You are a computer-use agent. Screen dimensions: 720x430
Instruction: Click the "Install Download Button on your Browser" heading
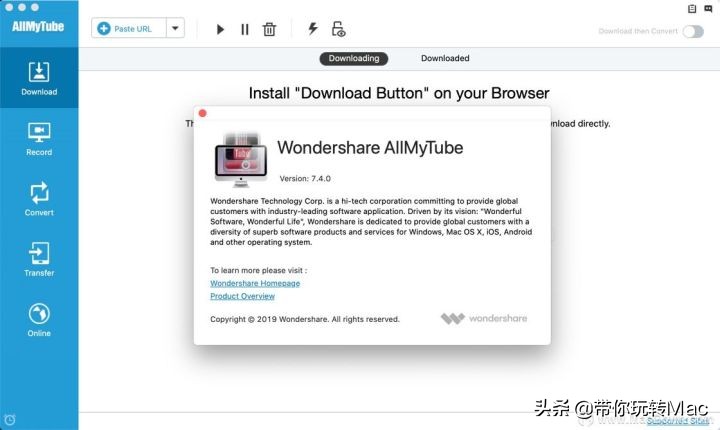399,93
